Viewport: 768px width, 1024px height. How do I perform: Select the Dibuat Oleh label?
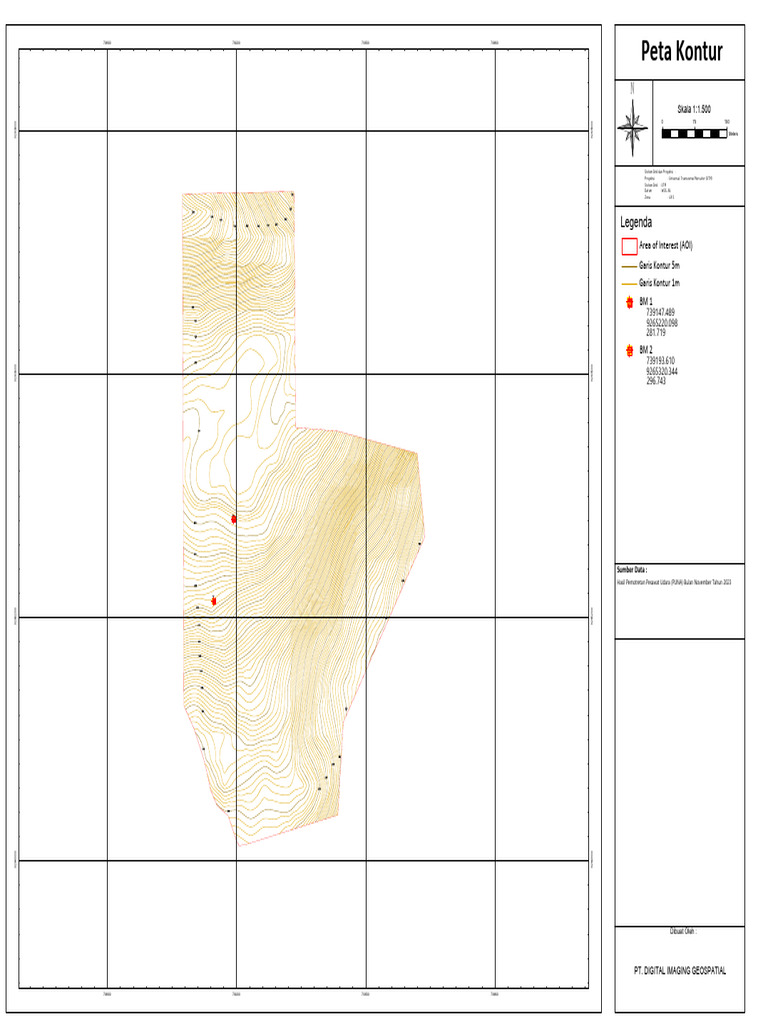tap(680, 931)
